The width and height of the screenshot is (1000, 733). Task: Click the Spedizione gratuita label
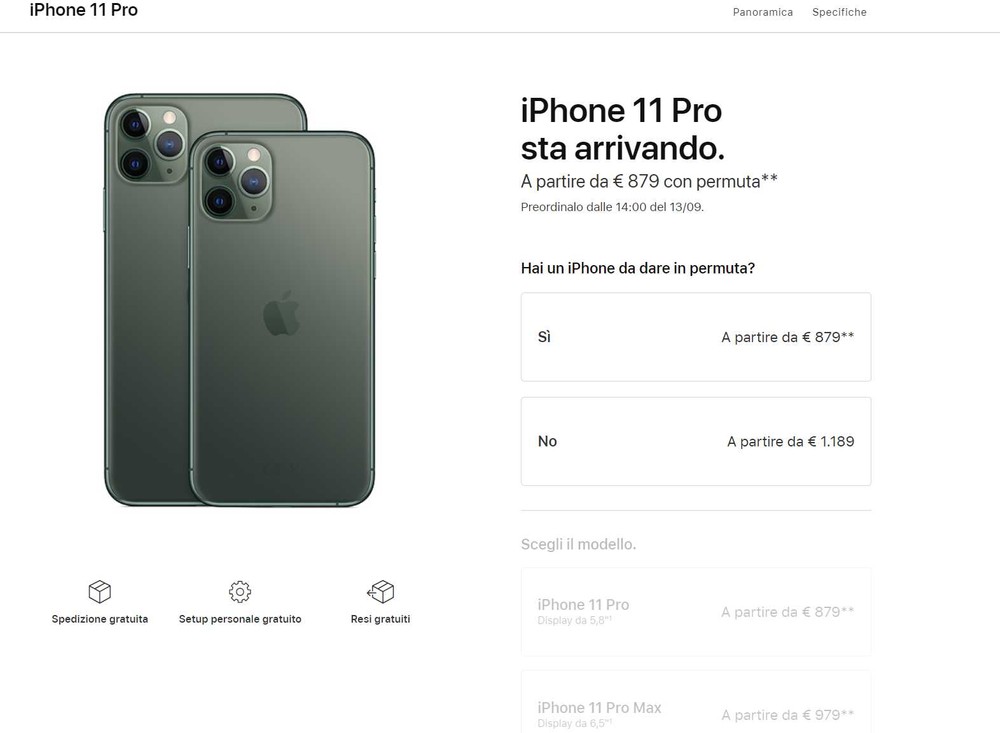(99, 619)
